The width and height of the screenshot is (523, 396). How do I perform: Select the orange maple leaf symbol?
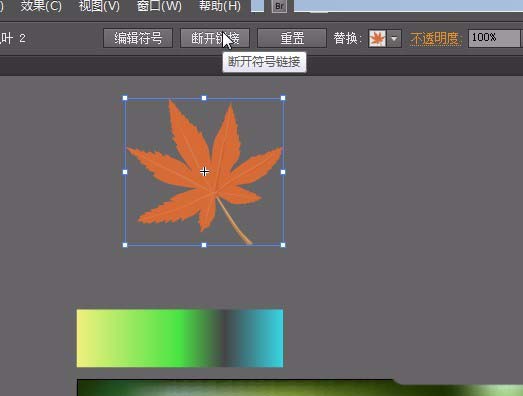[204, 171]
